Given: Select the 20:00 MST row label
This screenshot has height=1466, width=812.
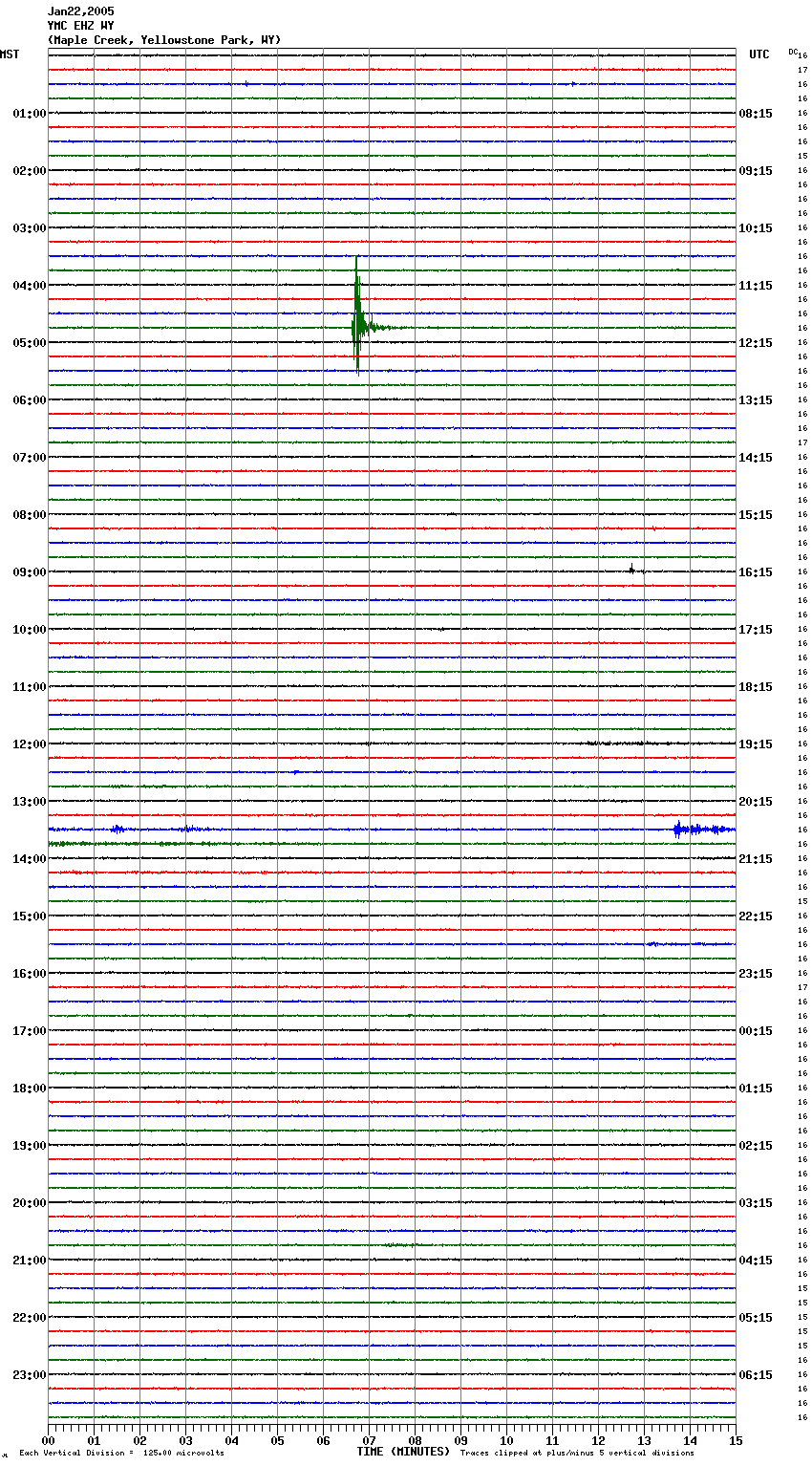Looking at the screenshot, I should click(x=30, y=1203).
